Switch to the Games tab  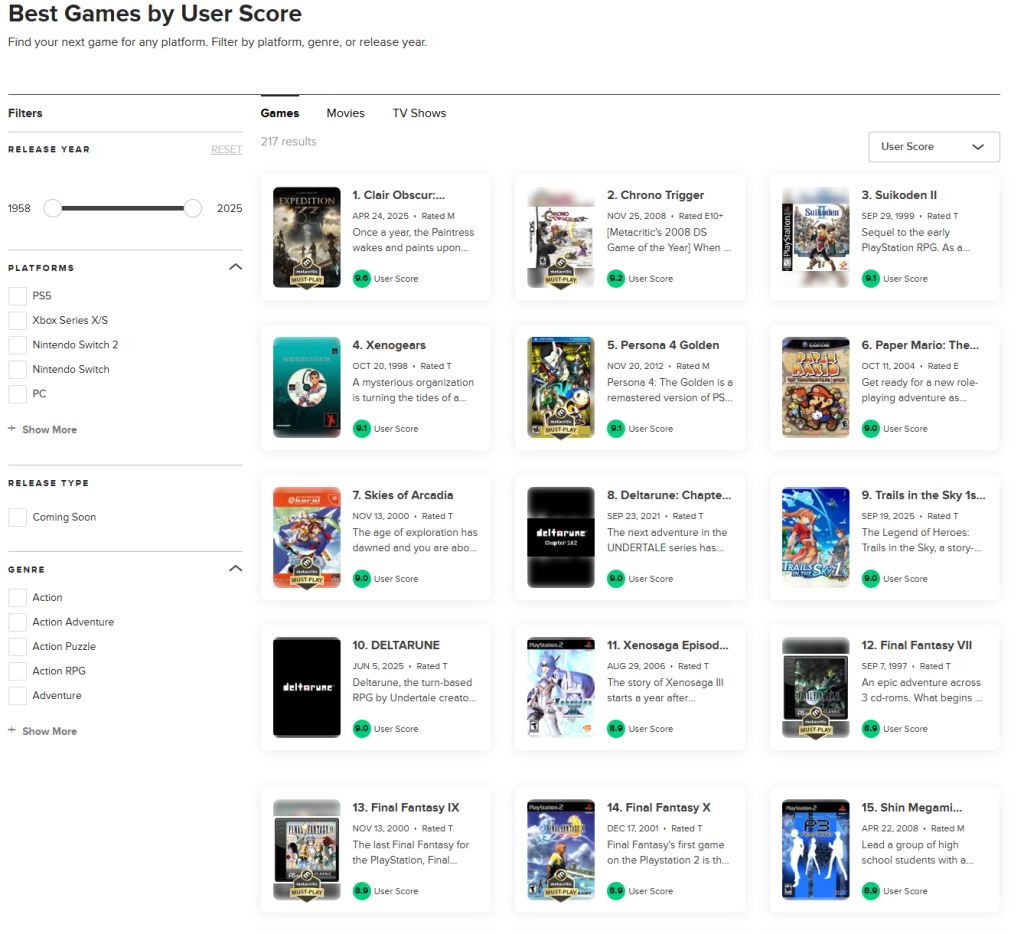(280, 113)
